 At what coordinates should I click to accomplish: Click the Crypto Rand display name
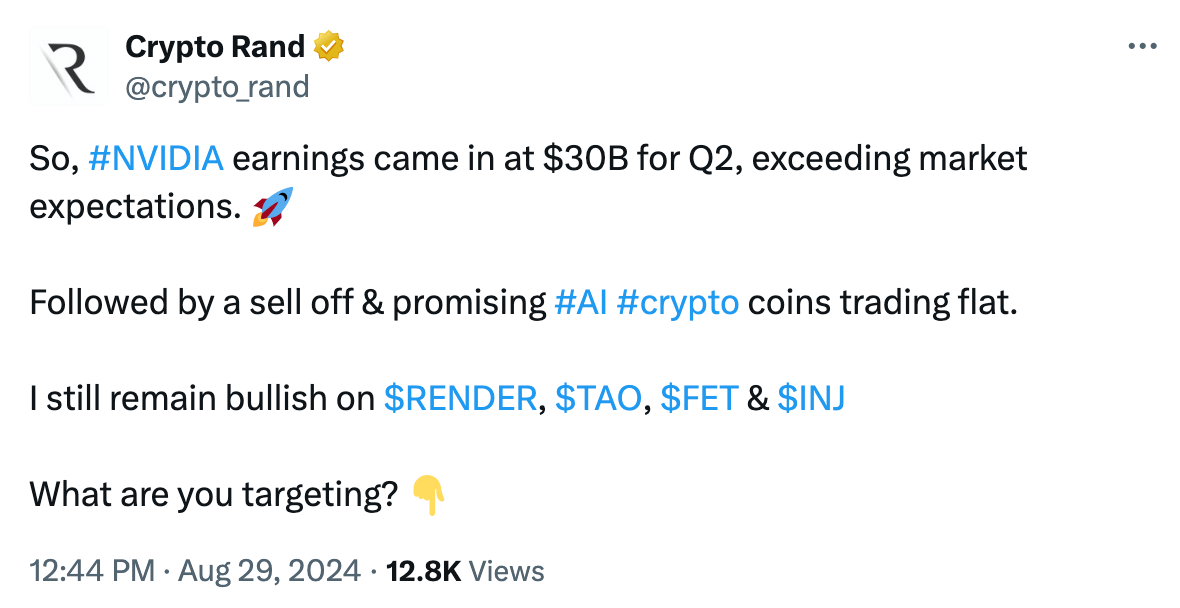tap(214, 46)
